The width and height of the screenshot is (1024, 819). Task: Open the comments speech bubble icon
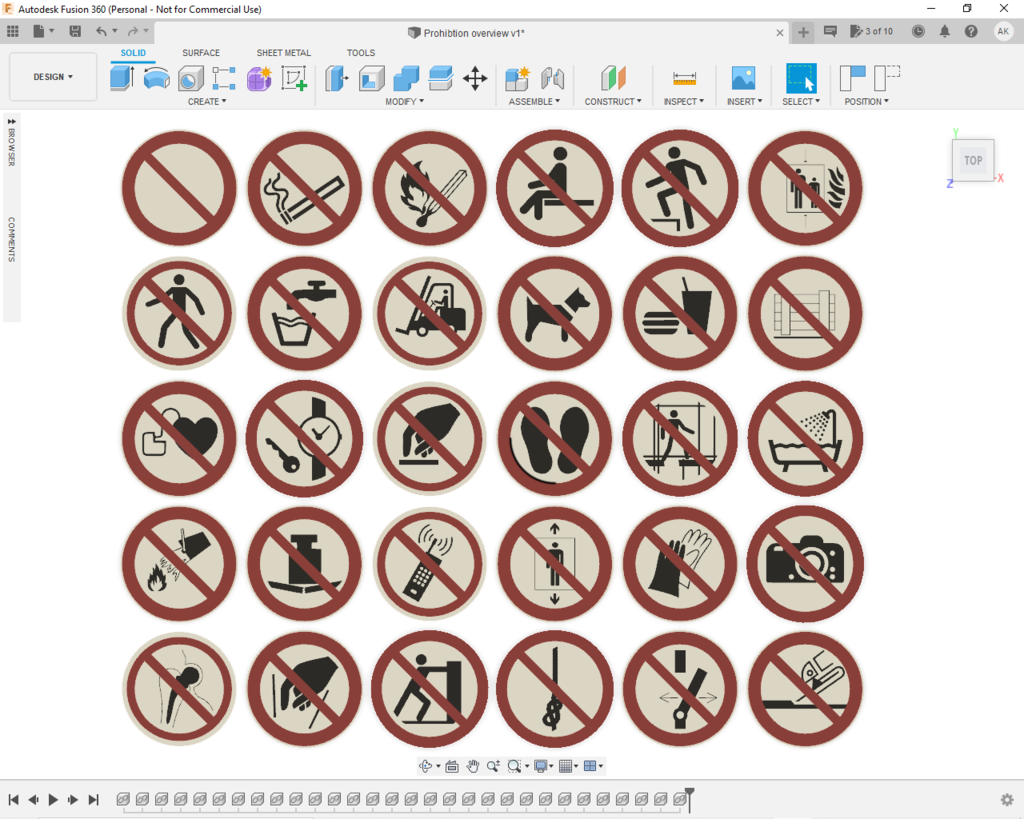pyautogui.click(x=830, y=31)
